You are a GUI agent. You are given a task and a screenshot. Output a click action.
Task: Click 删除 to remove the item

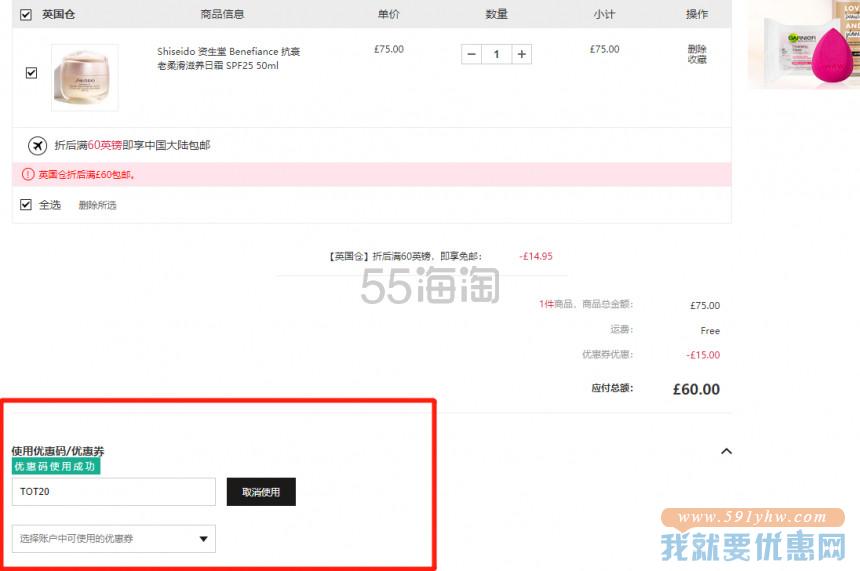click(697, 49)
